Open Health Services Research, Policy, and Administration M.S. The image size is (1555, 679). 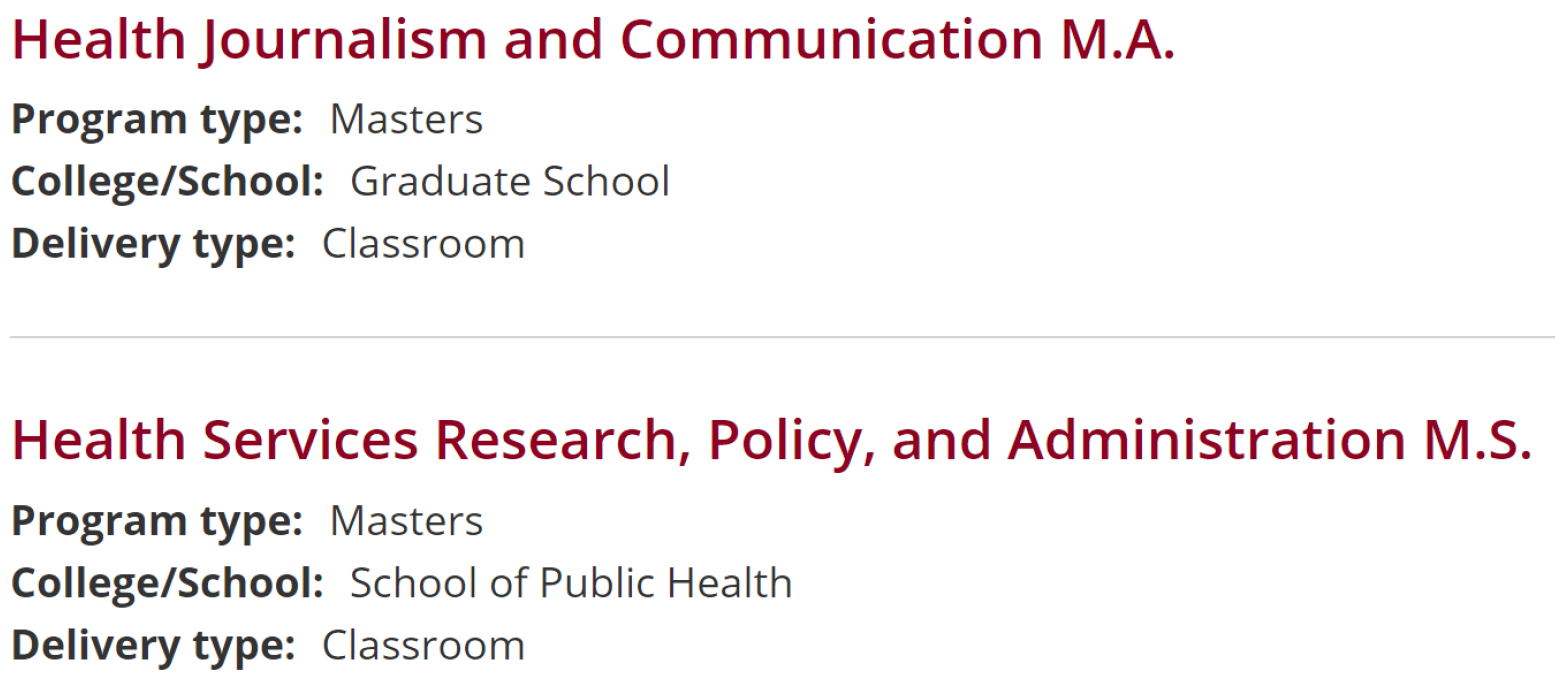770,440
